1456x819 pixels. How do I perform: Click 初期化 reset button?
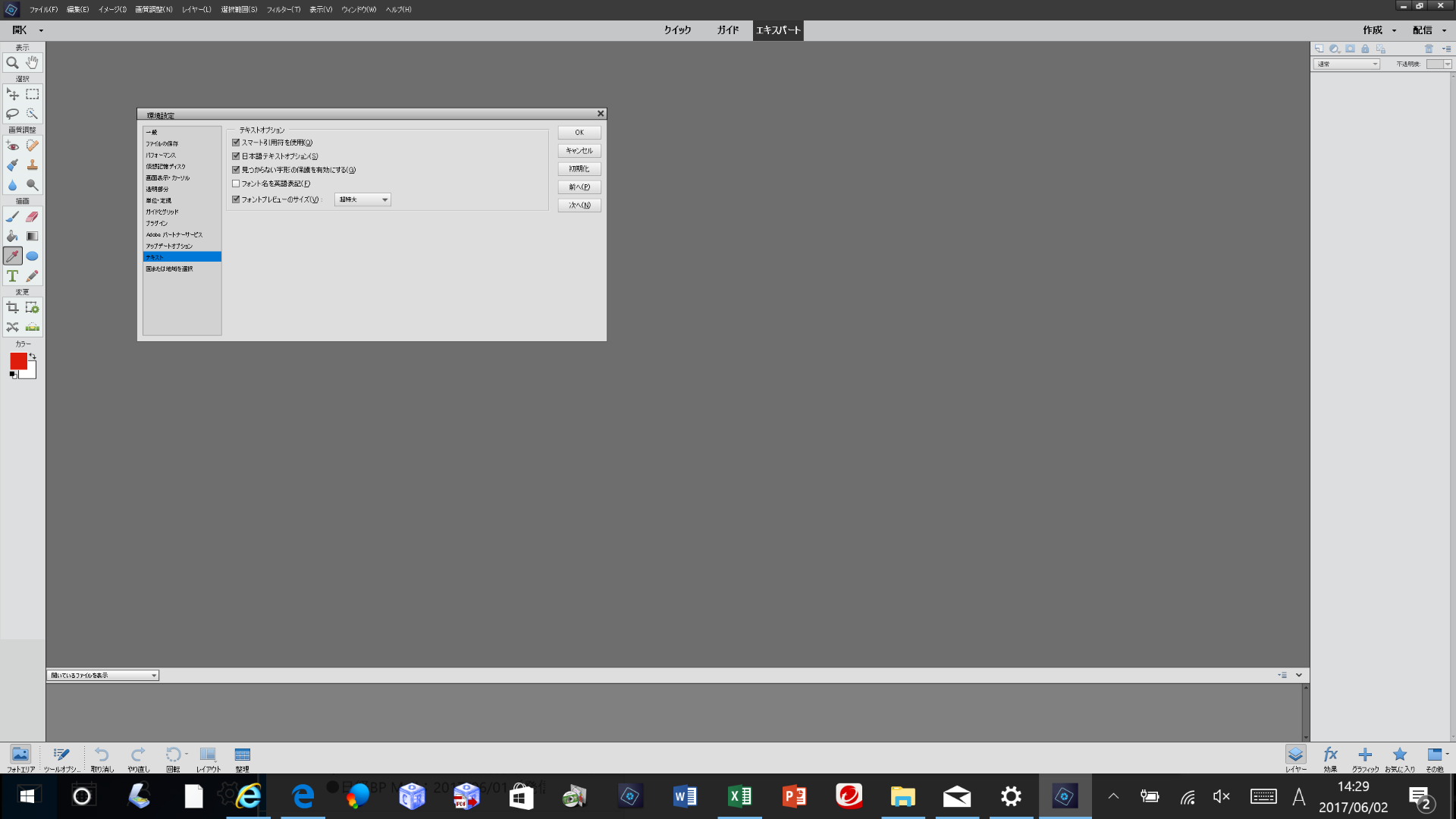tap(579, 169)
